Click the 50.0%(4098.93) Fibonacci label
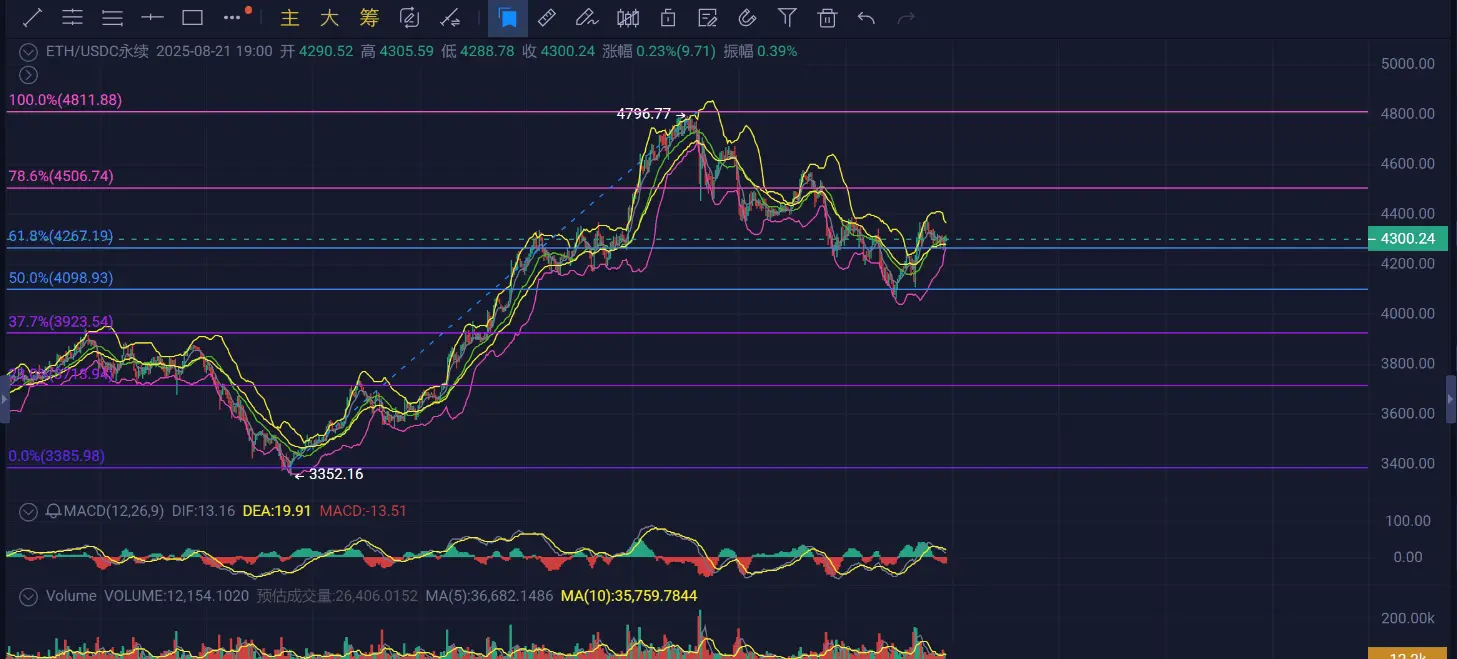 pyautogui.click(x=61, y=277)
